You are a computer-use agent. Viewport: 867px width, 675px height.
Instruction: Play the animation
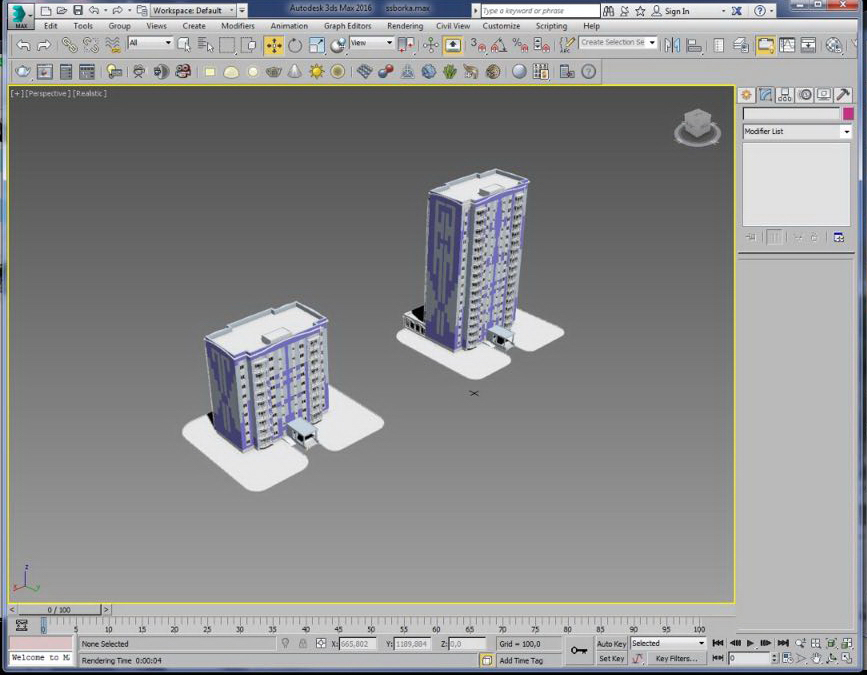tap(750, 643)
